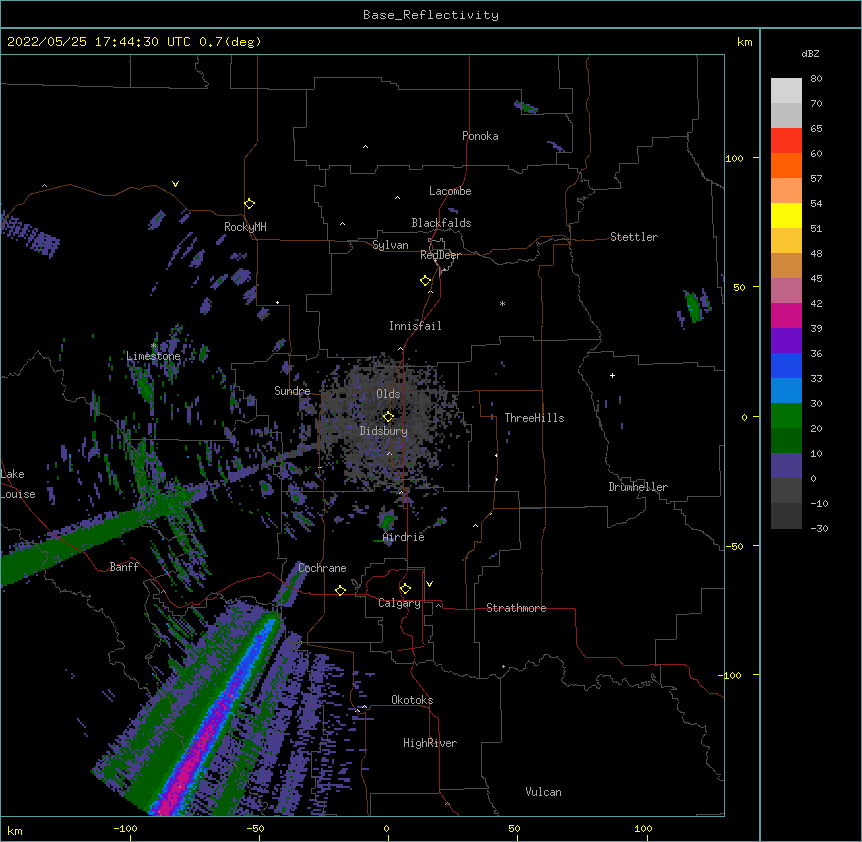Screen dimensions: 862x842
Task: Select the Cochrane label
Action: (x=322, y=568)
